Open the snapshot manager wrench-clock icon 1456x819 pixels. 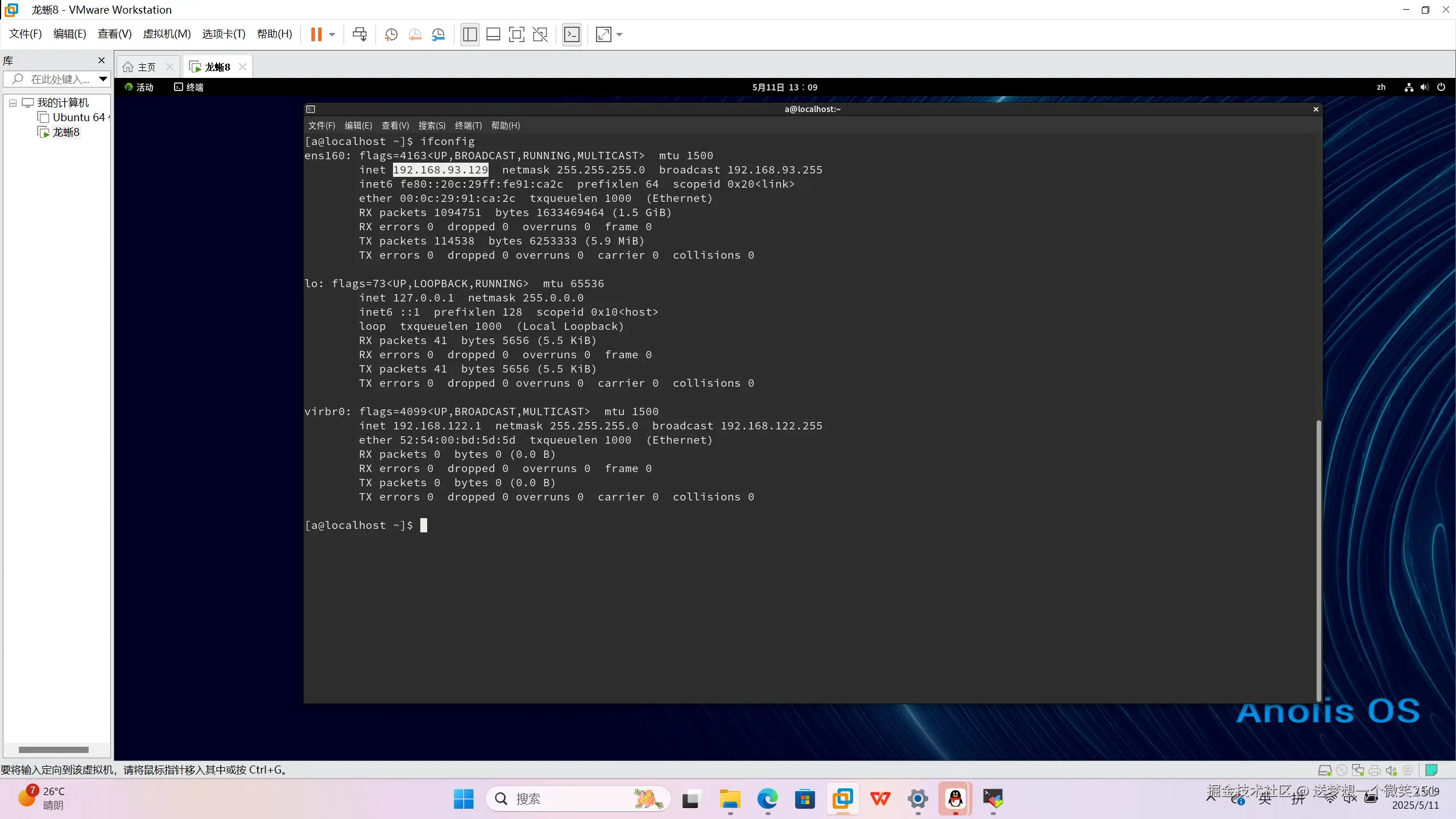point(439,35)
